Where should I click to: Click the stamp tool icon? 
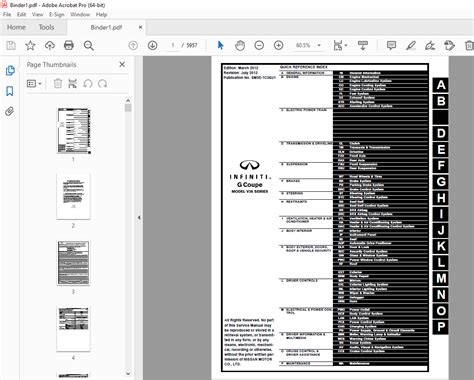[x=449, y=45]
